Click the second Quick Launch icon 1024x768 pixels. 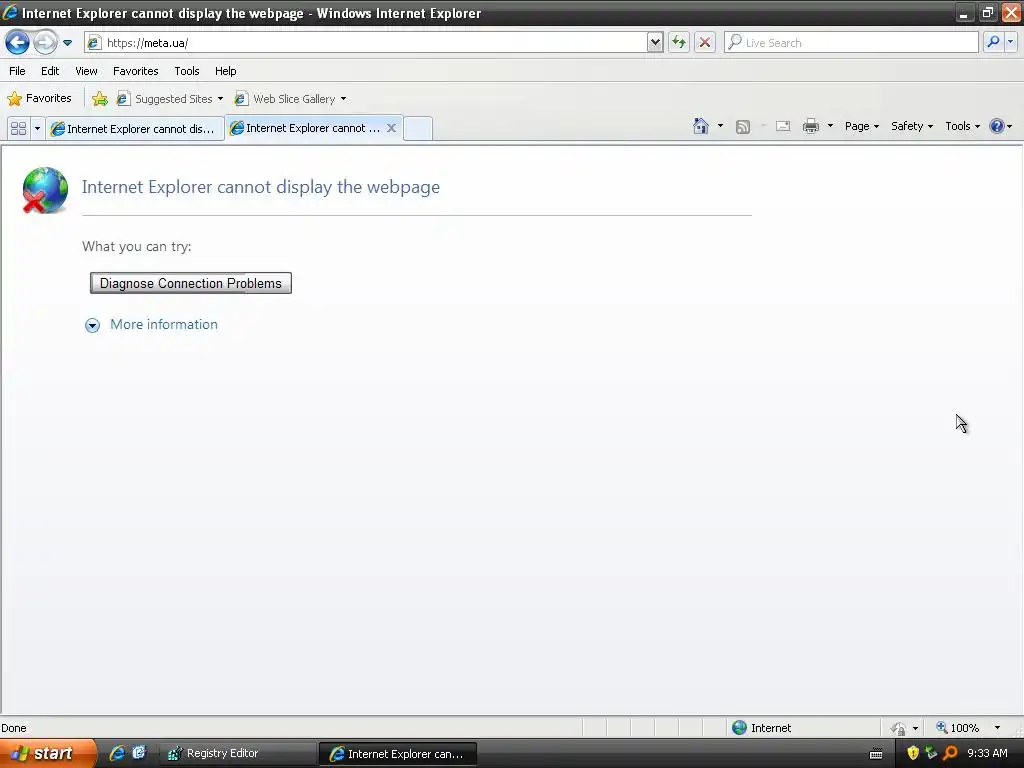pyautogui.click(x=138, y=753)
